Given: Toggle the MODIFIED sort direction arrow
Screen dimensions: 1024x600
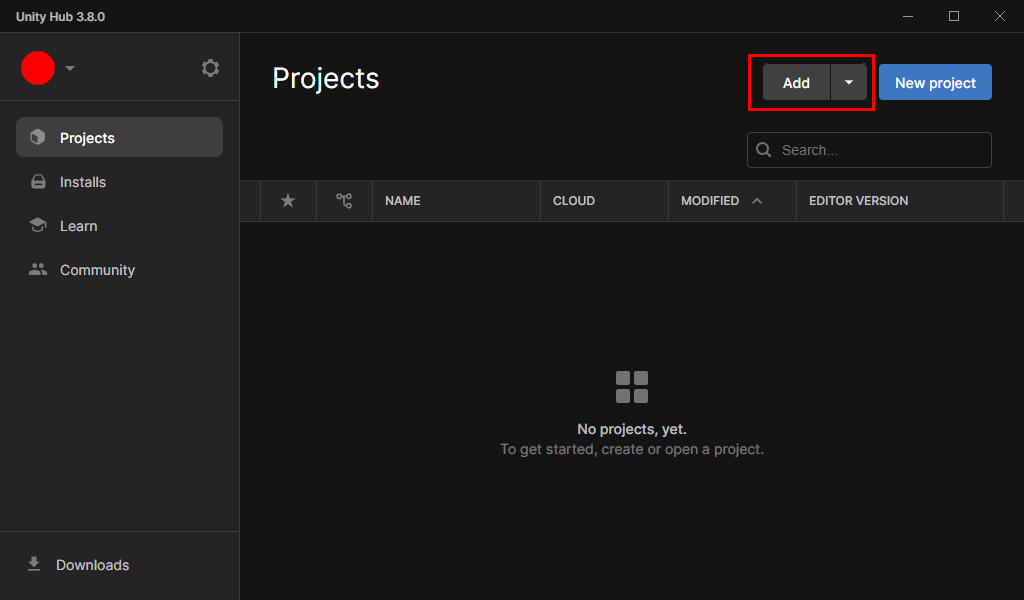Looking at the screenshot, I should pos(757,200).
